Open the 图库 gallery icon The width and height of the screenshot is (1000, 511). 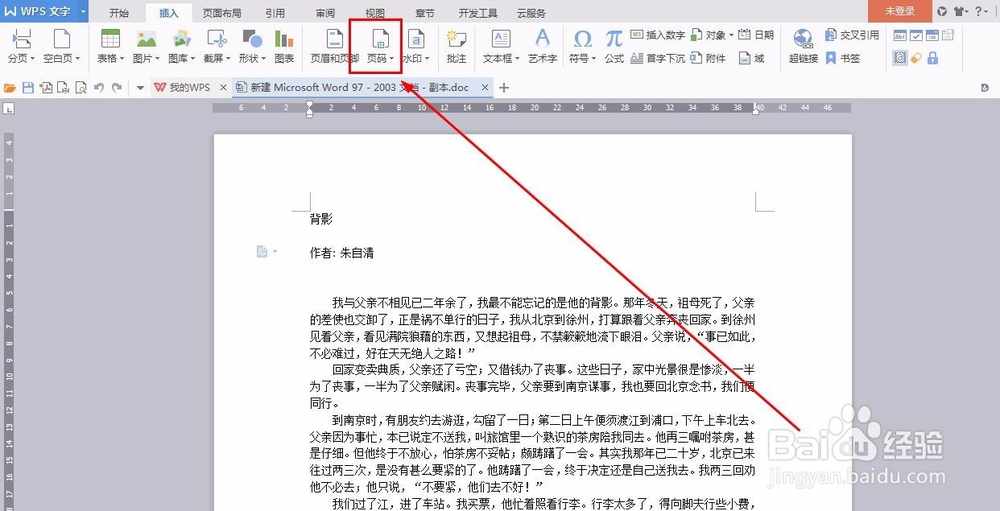(182, 38)
